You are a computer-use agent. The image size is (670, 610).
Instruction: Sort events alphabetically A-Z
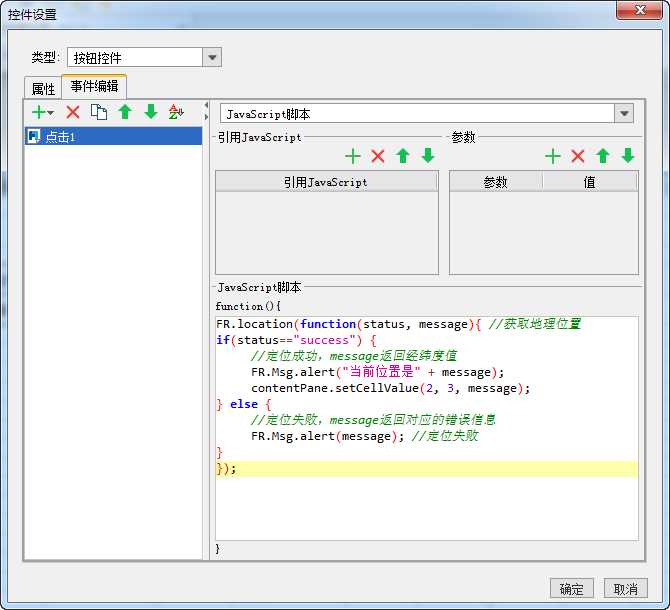(x=176, y=112)
